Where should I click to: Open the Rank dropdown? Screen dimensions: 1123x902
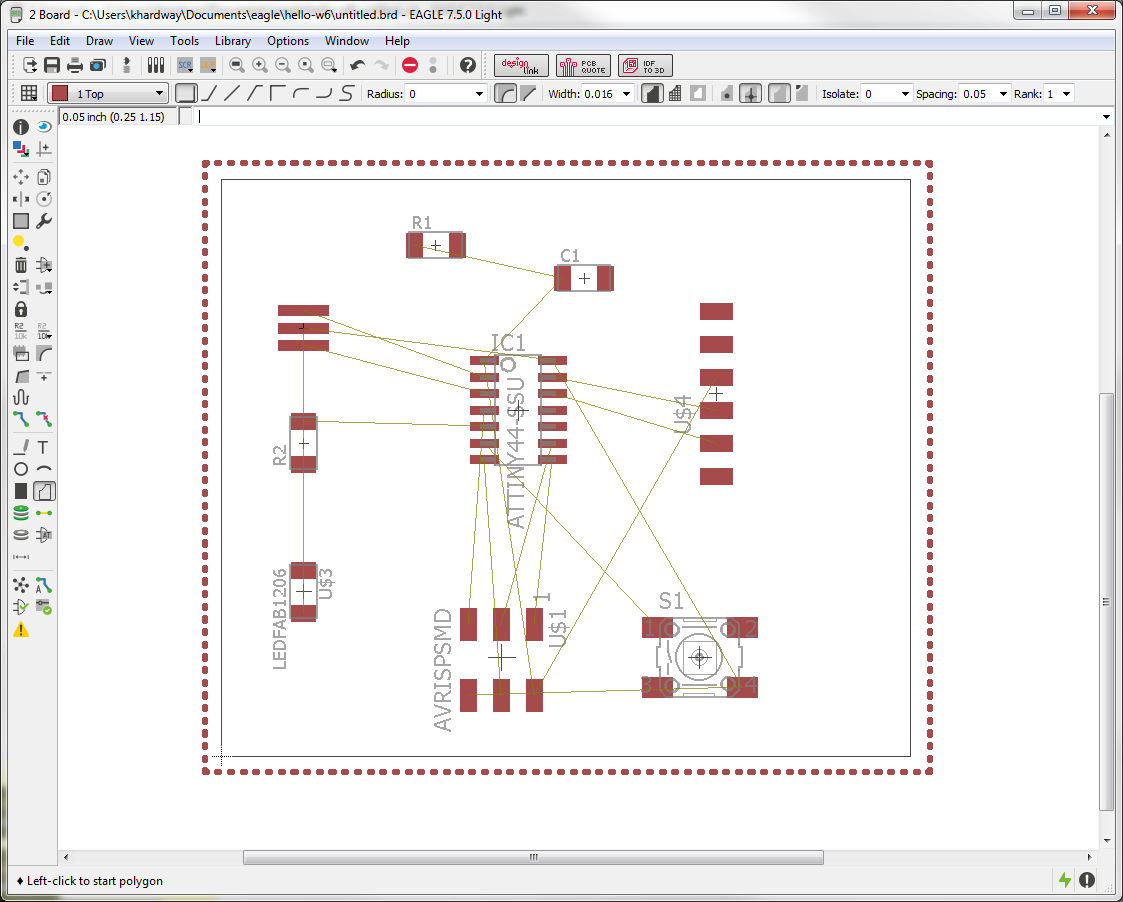1066,94
